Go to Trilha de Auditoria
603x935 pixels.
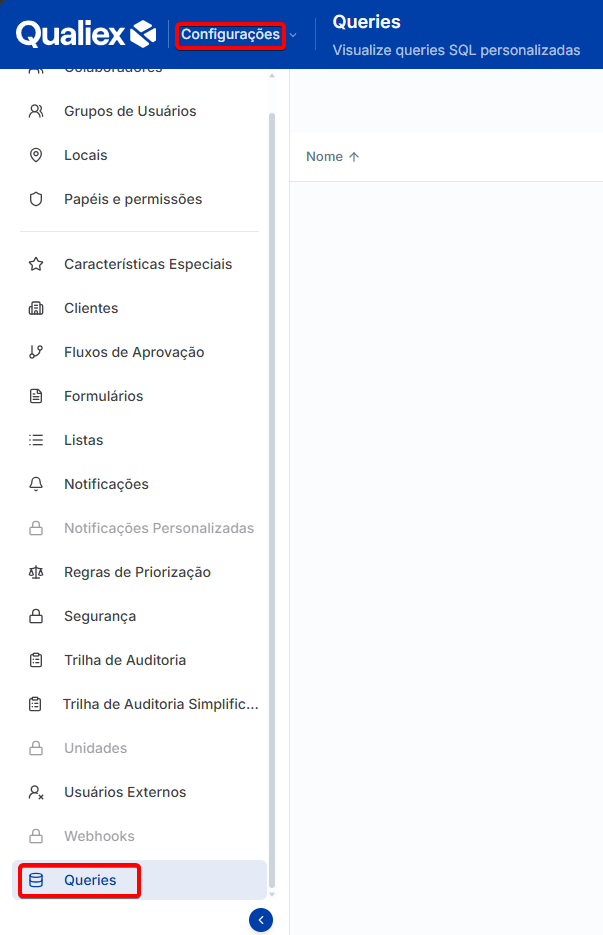125,660
